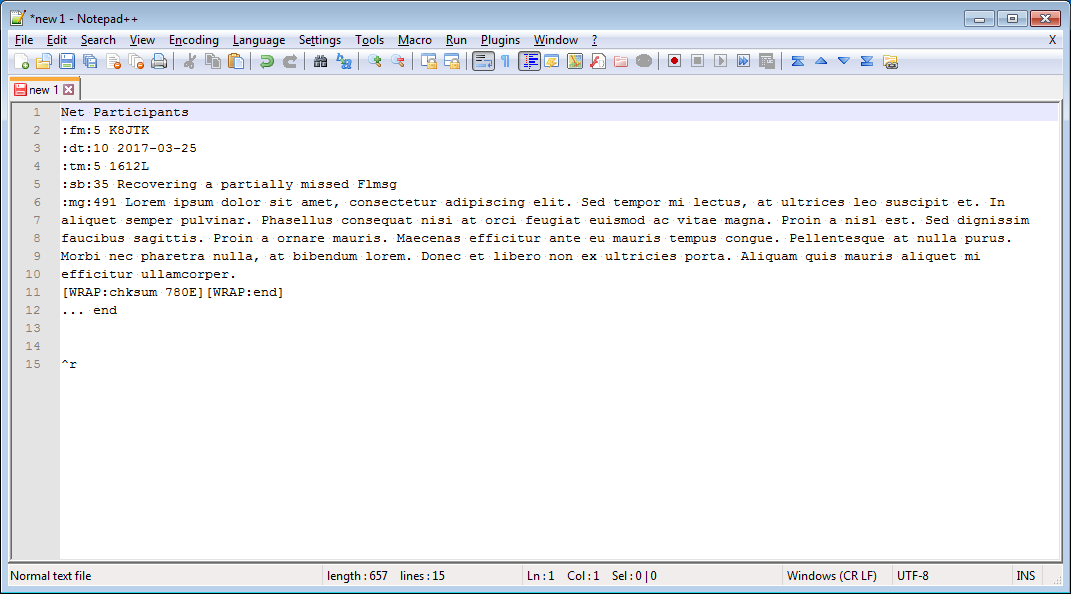Open the Replace dialog toolbar icon
Viewport: 1071px width, 594px height.
tap(344, 61)
